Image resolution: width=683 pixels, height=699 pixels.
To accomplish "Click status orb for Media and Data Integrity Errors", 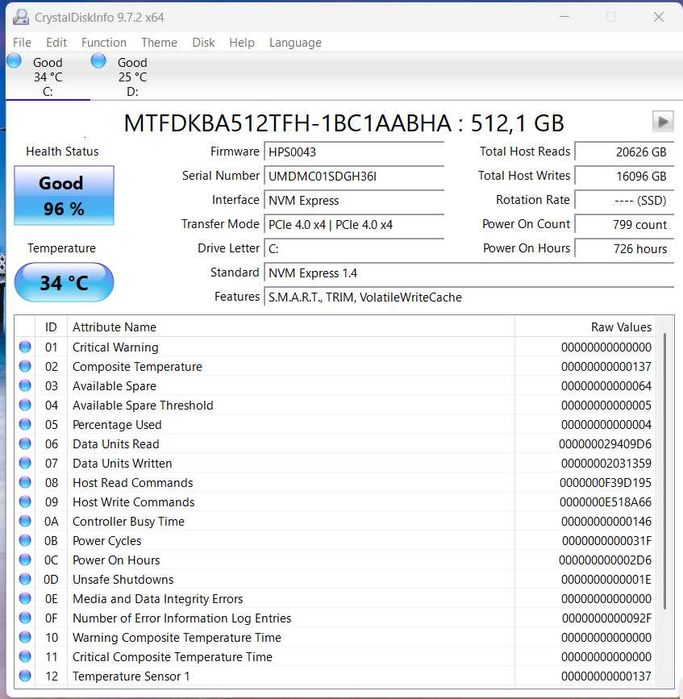I will (25, 599).
